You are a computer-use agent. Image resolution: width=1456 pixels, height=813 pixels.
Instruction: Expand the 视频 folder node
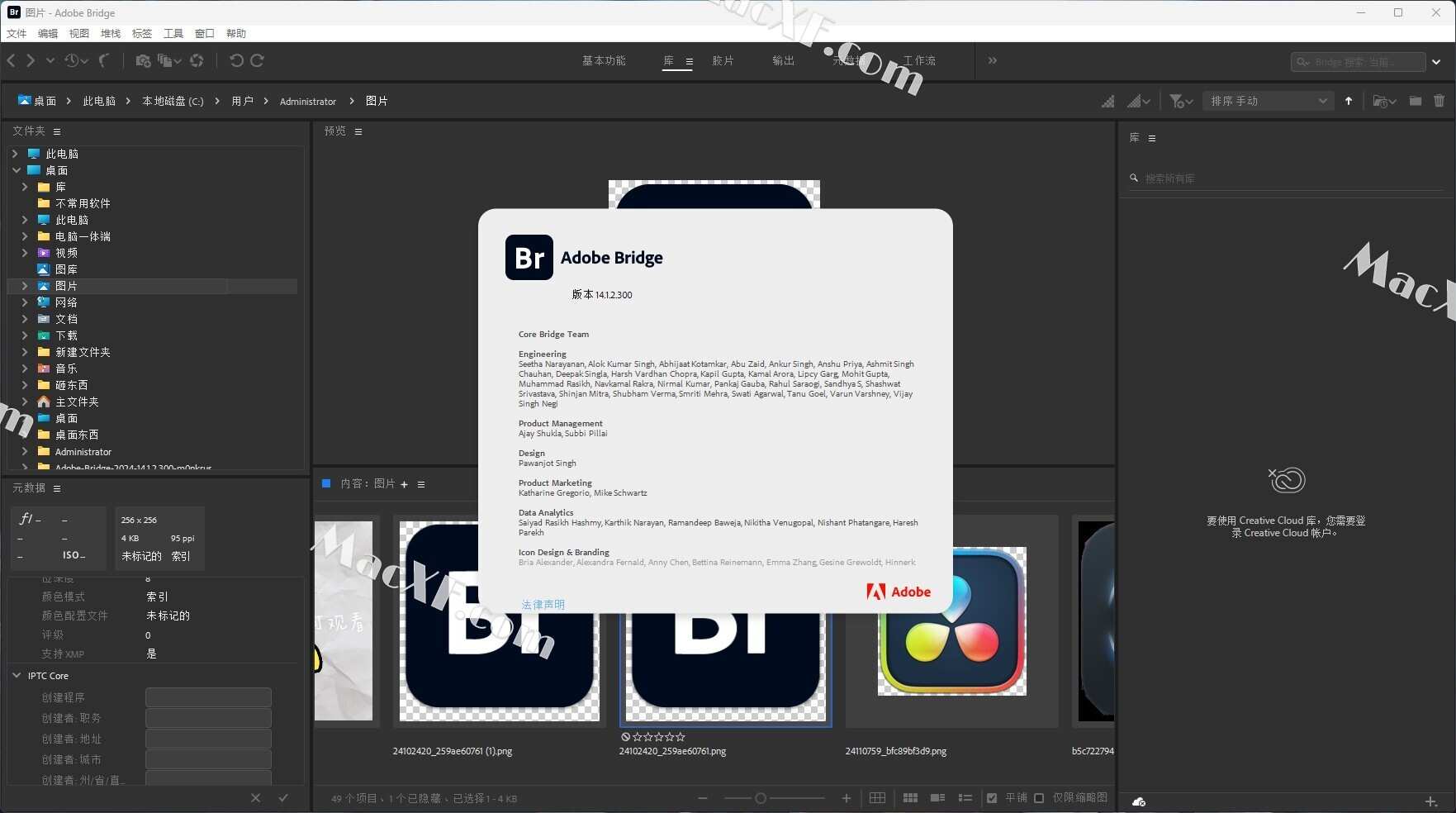(25, 253)
